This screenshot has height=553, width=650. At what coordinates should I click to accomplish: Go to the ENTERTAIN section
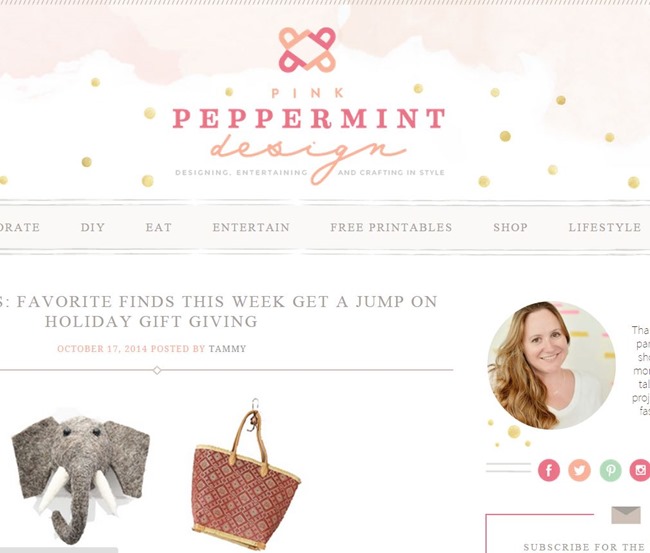(x=251, y=227)
